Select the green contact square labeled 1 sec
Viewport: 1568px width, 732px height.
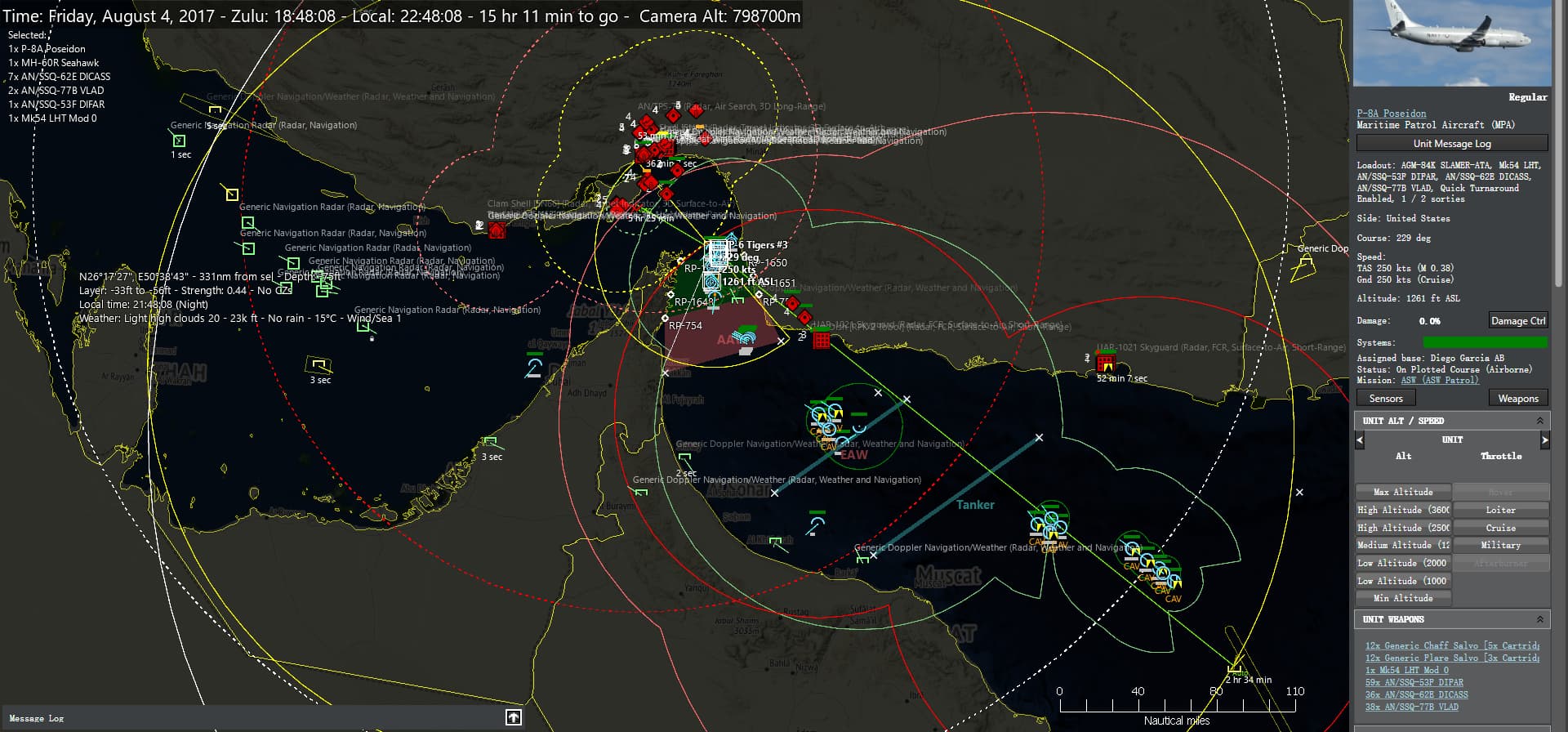click(179, 141)
